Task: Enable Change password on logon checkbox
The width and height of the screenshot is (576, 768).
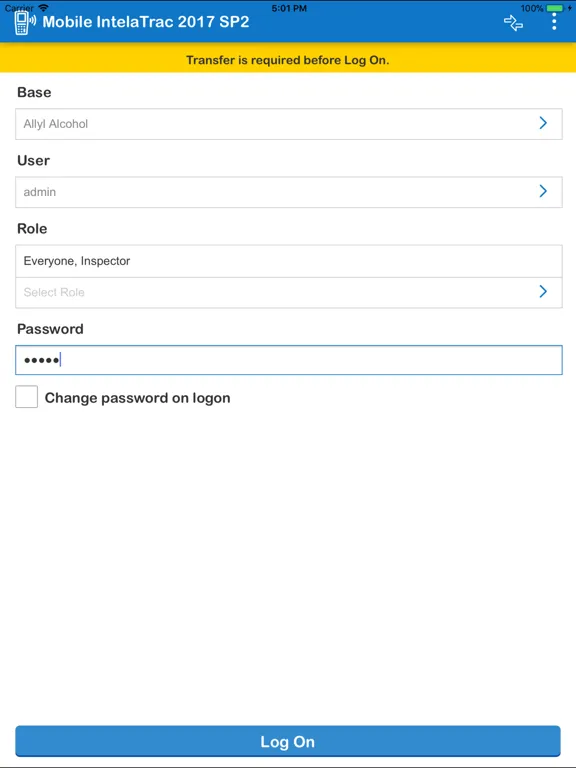Action: coord(26,397)
